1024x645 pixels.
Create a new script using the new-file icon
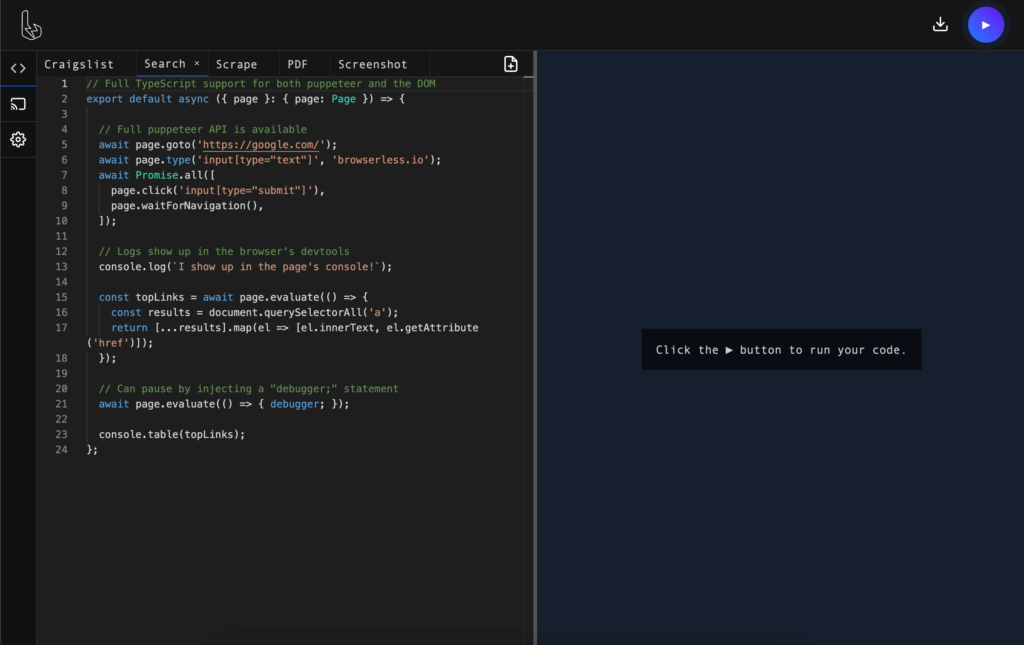pos(511,63)
